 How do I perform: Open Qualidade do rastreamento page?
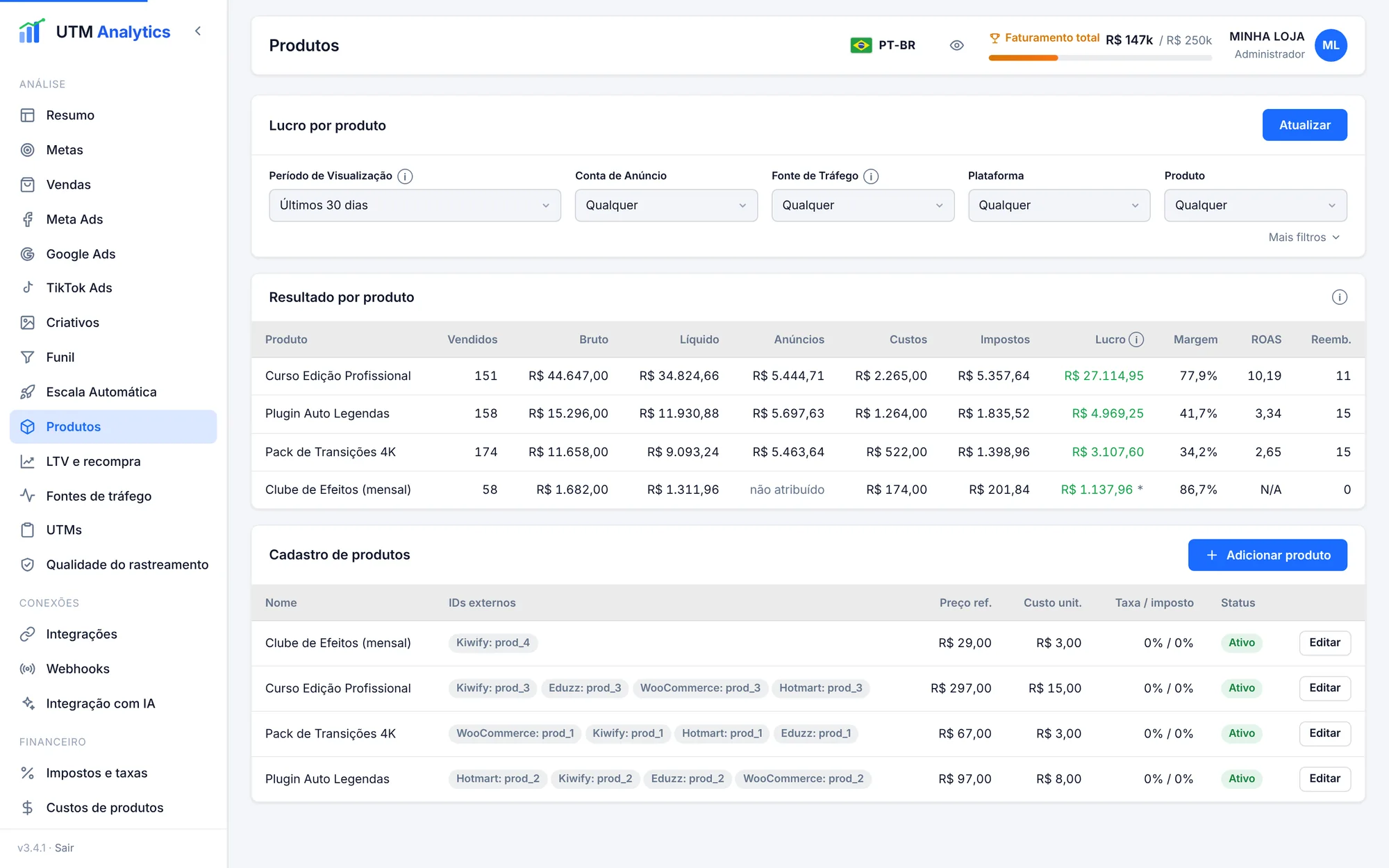click(x=113, y=565)
